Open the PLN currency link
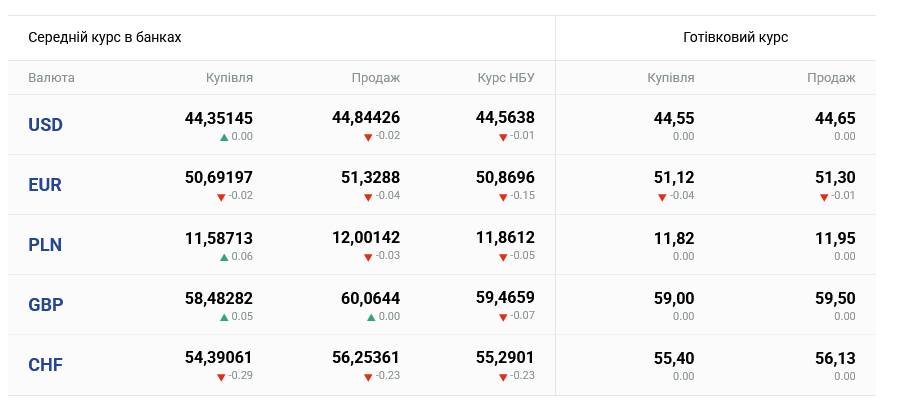898x405 pixels. tap(45, 245)
